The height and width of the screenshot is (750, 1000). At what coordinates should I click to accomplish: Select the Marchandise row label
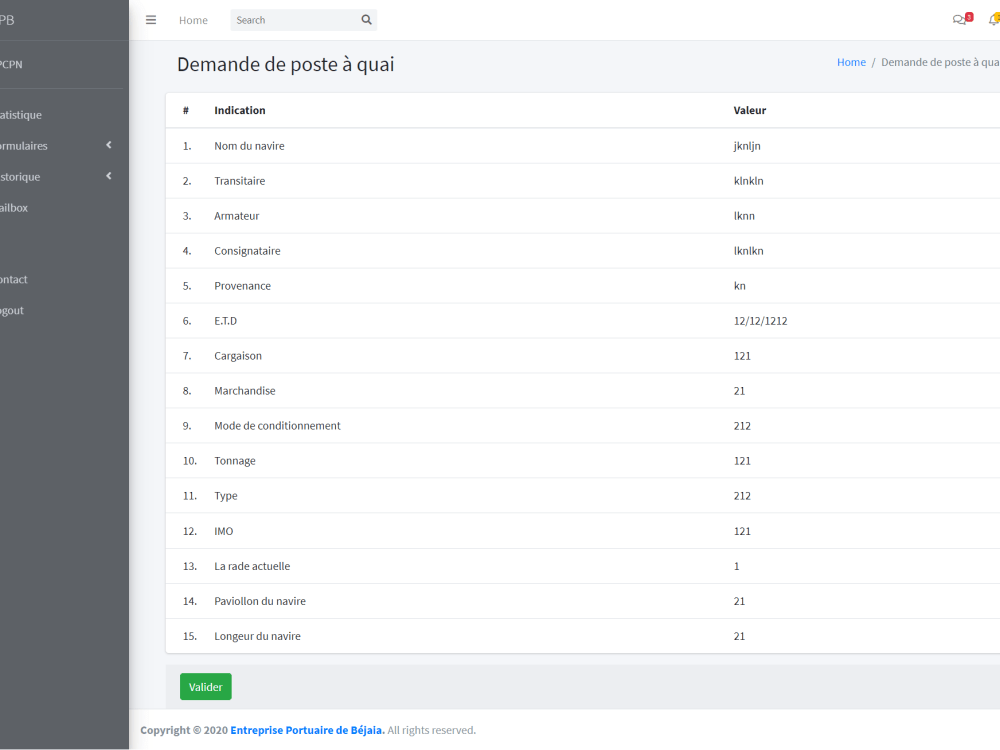coord(245,391)
